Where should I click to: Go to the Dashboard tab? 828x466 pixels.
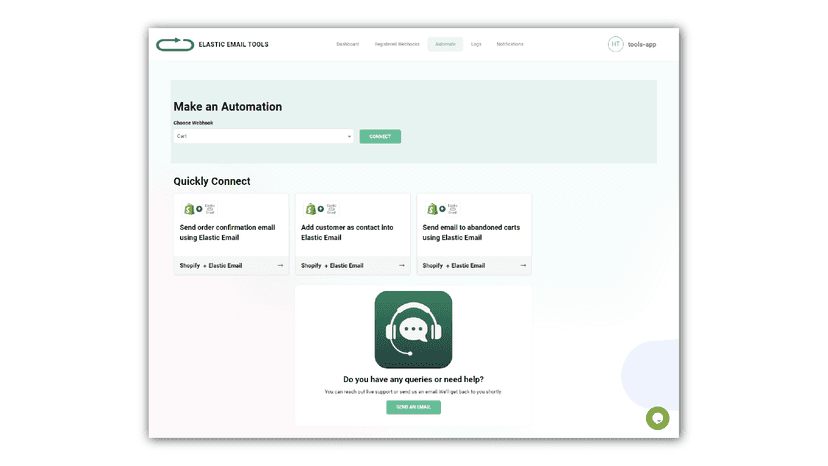[x=347, y=44]
